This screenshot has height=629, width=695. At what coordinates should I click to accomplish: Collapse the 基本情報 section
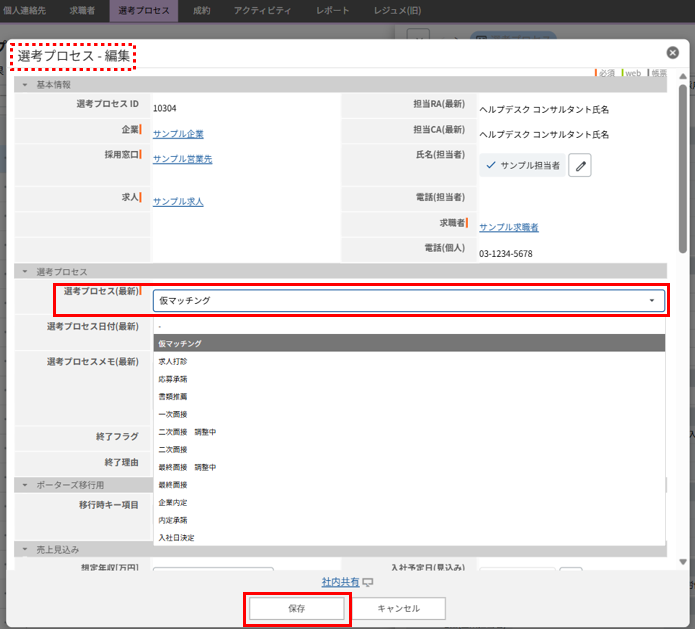25,85
